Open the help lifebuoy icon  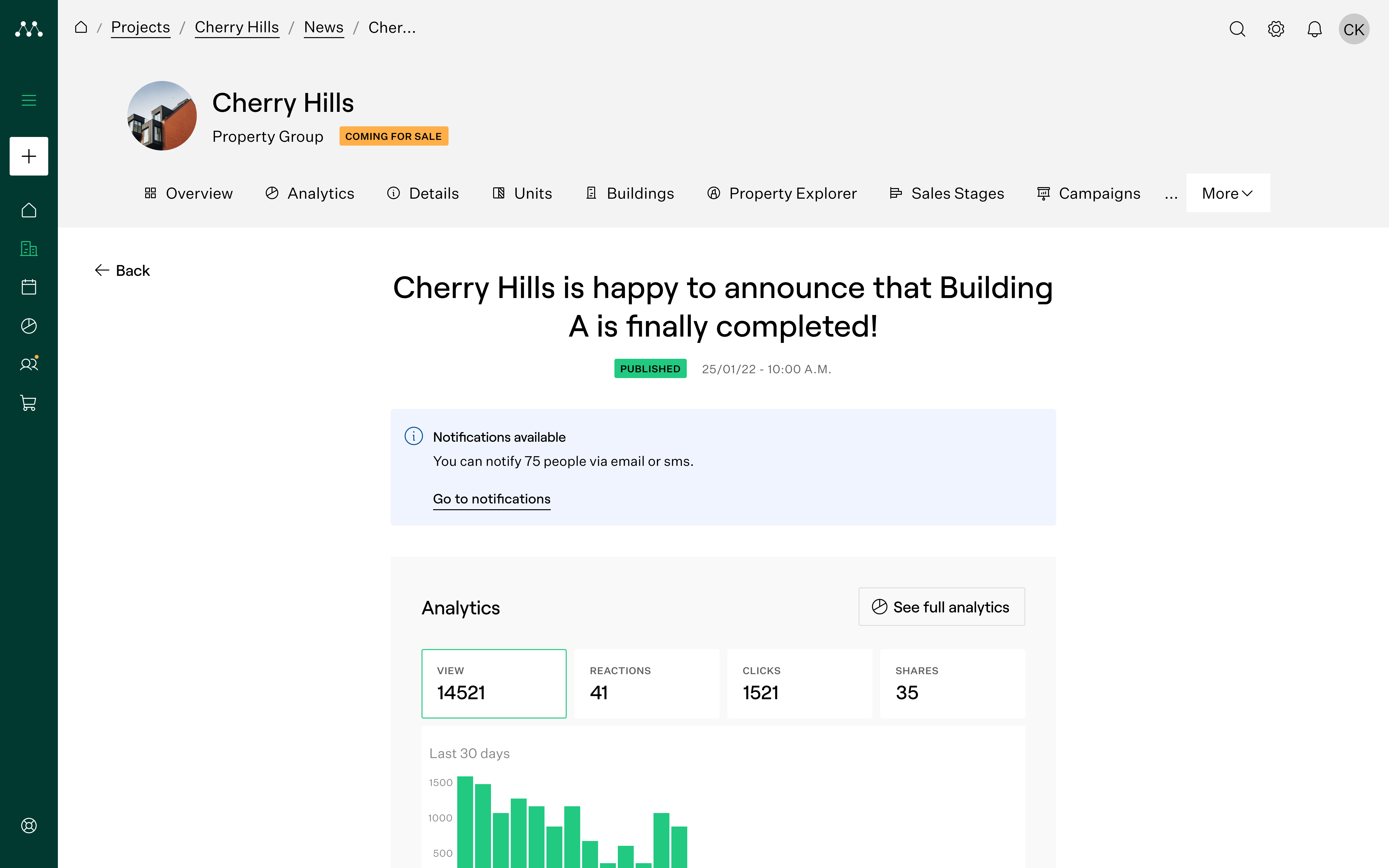(29, 826)
